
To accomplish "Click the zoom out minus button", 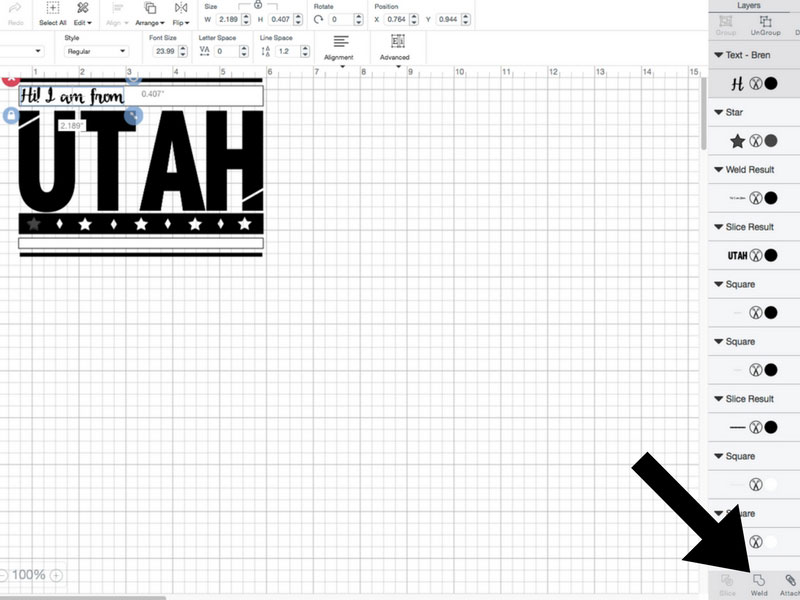I will click(x=3, y=576).
